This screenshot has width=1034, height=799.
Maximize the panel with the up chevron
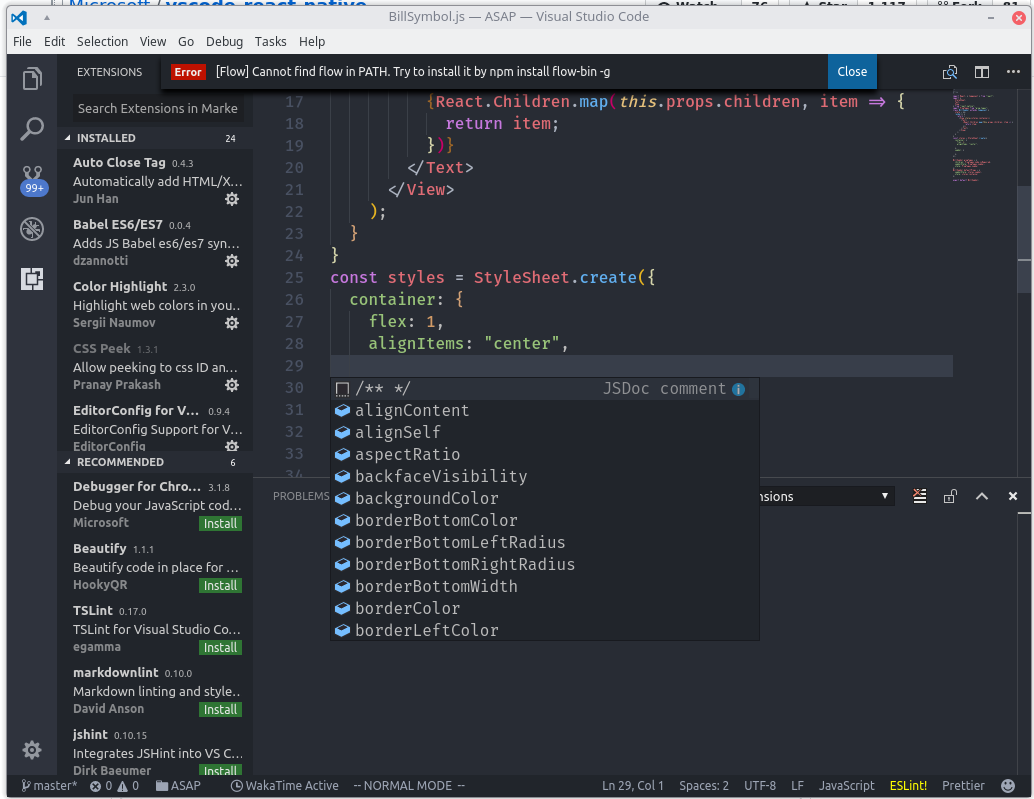pyautogui.click(x=981, y=496)
